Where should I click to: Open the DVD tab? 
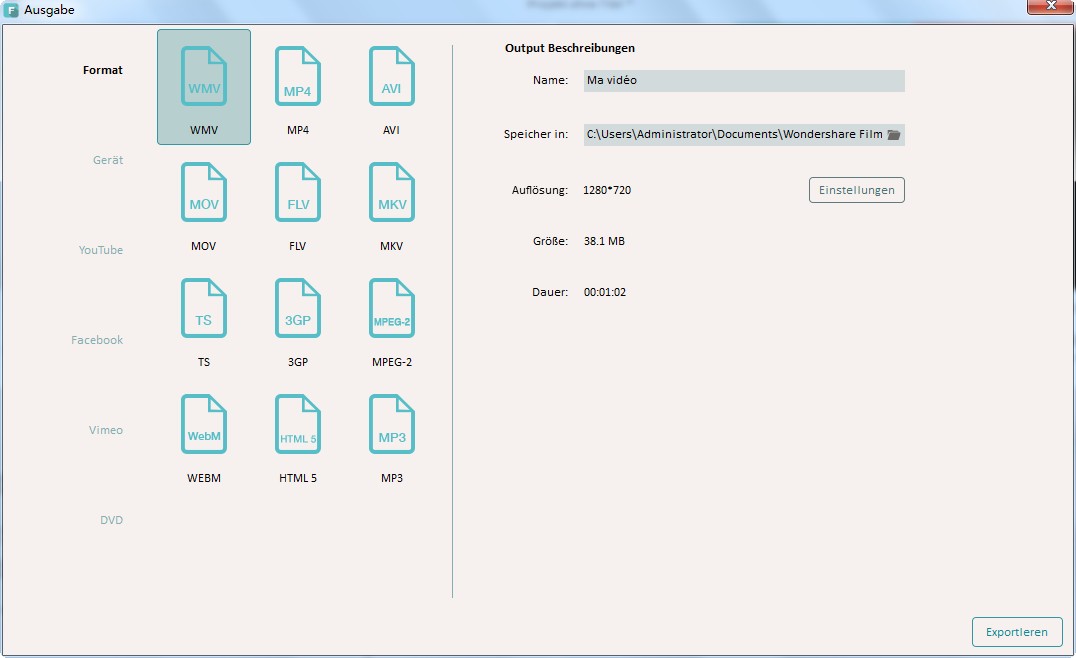[x=111, y=520]
